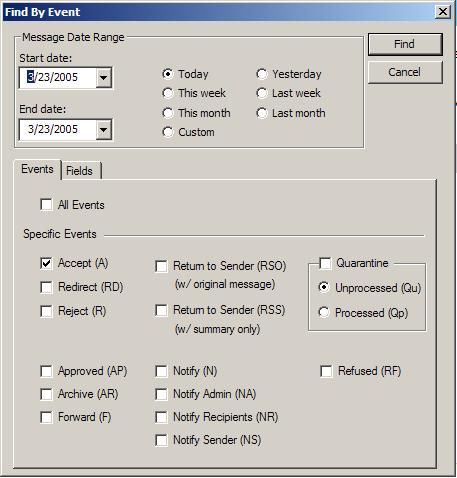The width and height of the screenshot is (457, 478).
Task: Switch to the Fields tab
Action: 80,171
